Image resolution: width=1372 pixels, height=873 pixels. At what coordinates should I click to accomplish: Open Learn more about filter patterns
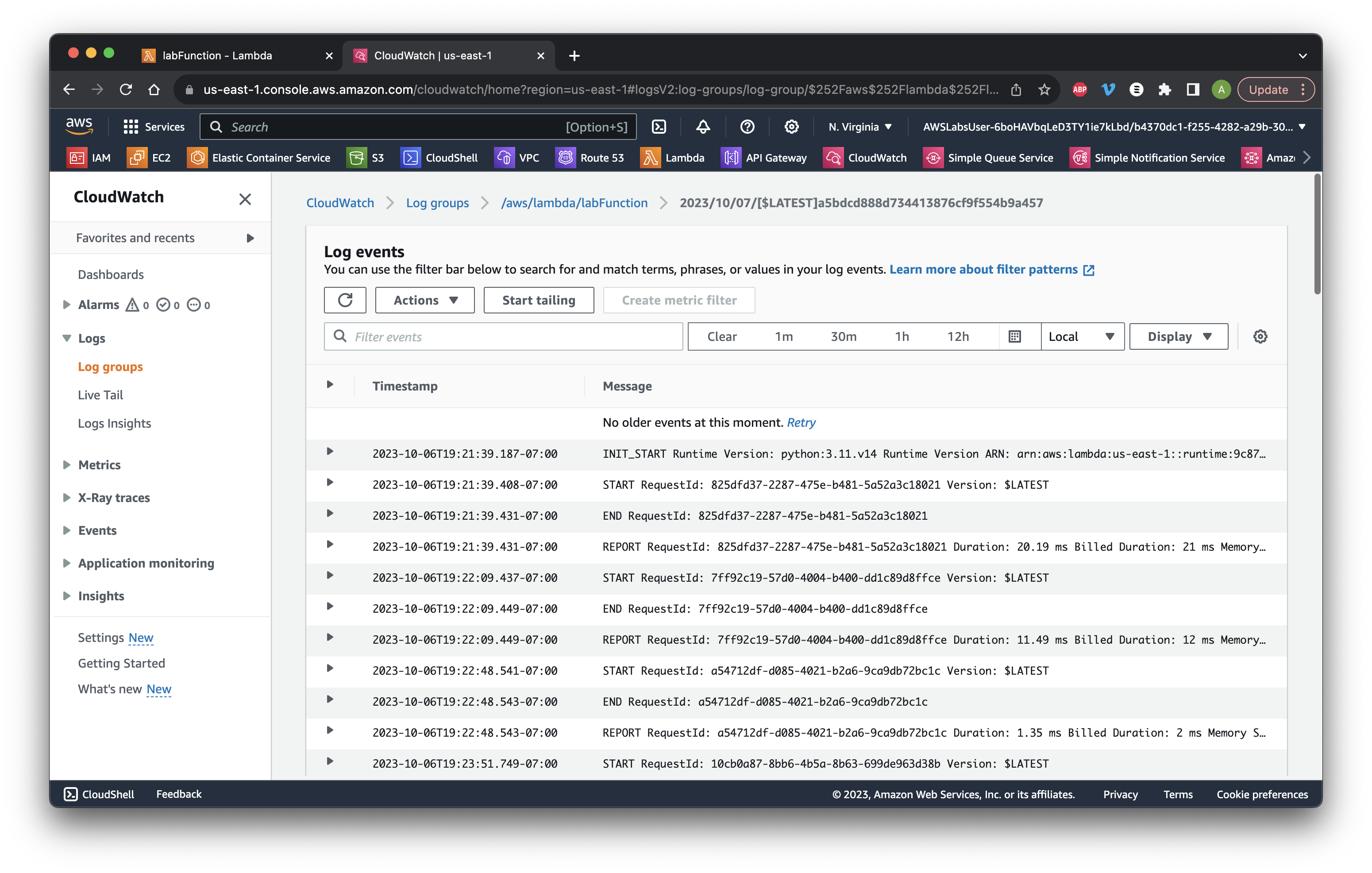click(991, 270)
